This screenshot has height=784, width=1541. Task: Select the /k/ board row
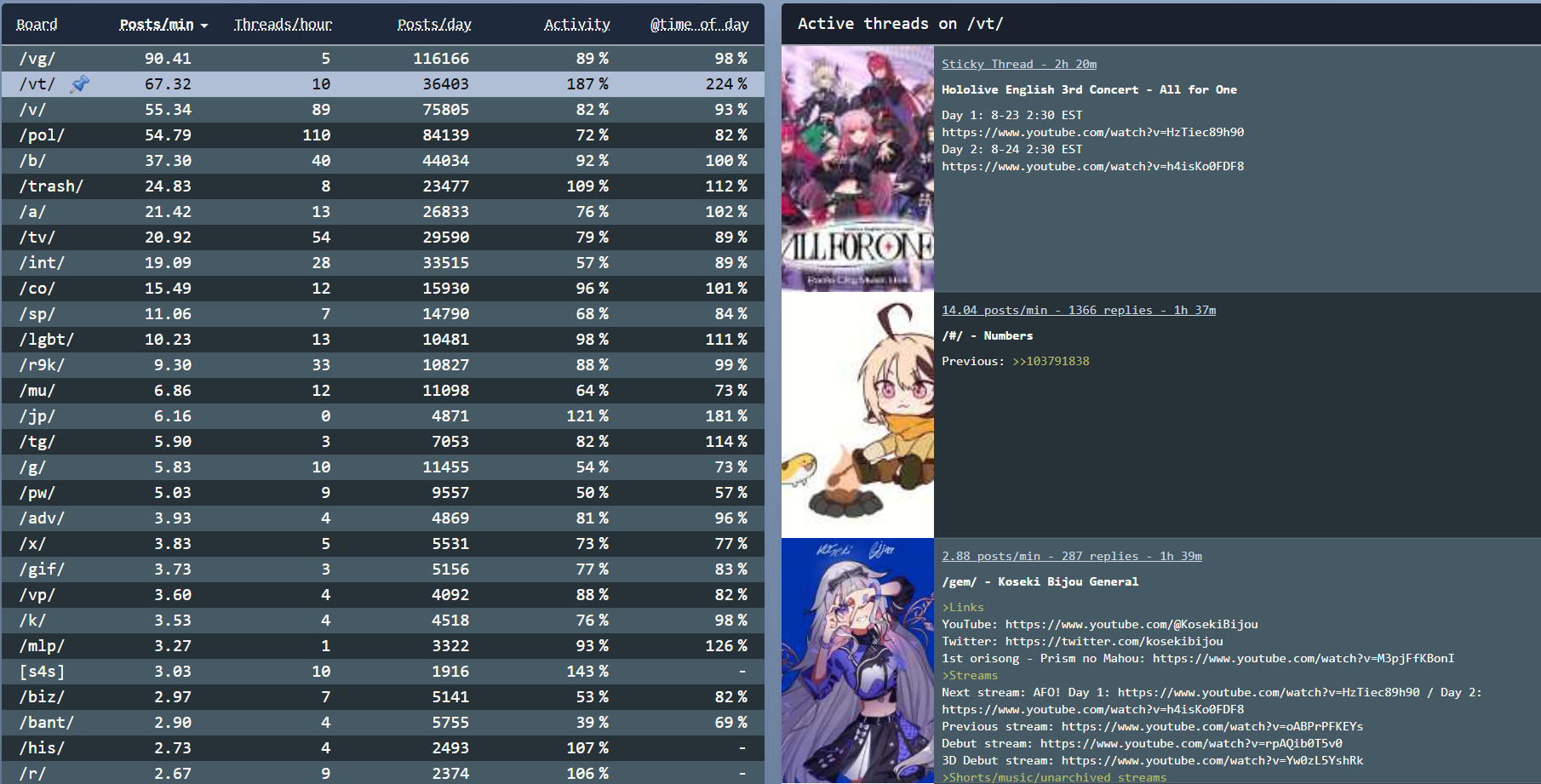[382, 620]
